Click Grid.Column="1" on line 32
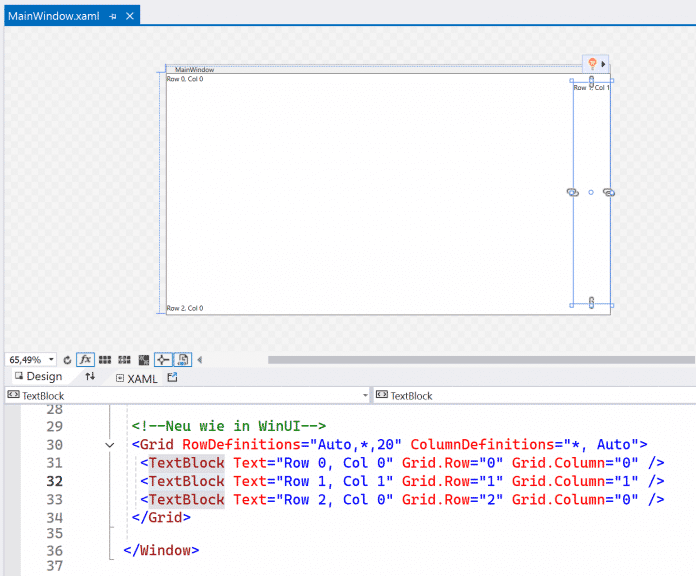 point(575,481)
